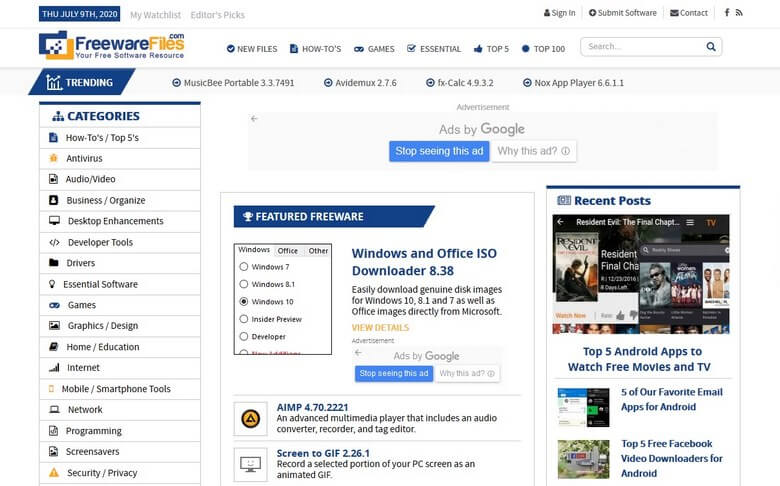Viewport: 780px width, 486px height.
Task: Open the HOW-TO'S menu item
Action: click(315, 48)
